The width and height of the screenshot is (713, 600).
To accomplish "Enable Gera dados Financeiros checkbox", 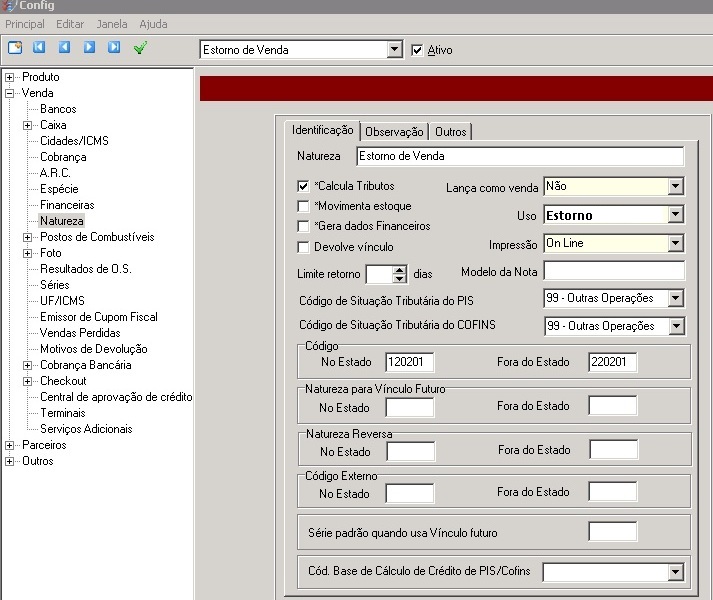I will pos(303,226).
